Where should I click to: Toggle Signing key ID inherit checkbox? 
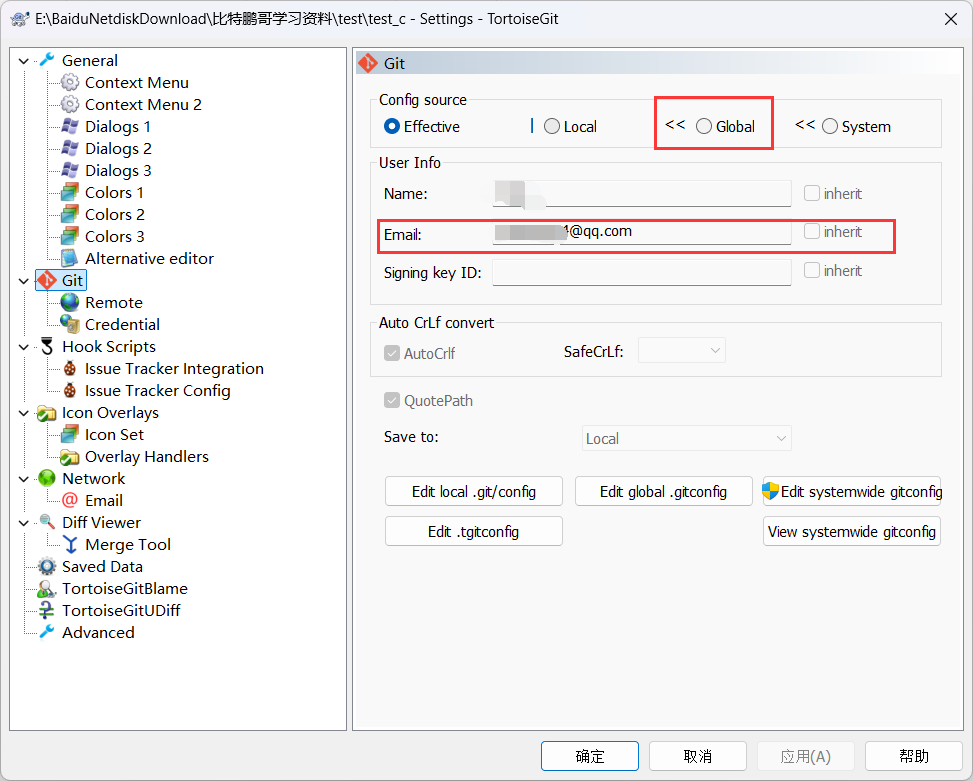click(812, 270)
